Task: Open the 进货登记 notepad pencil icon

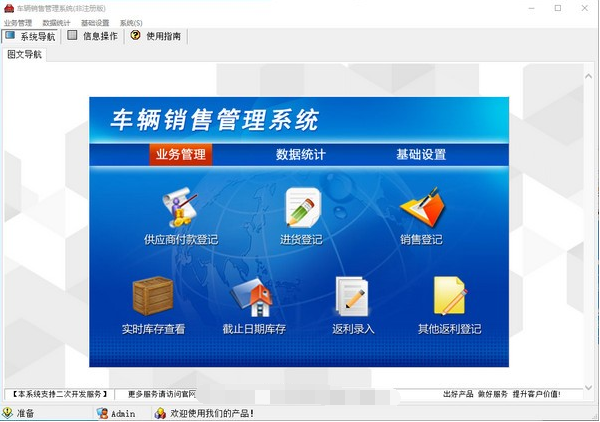Action: pyautogui.click(x=303, y=207)
